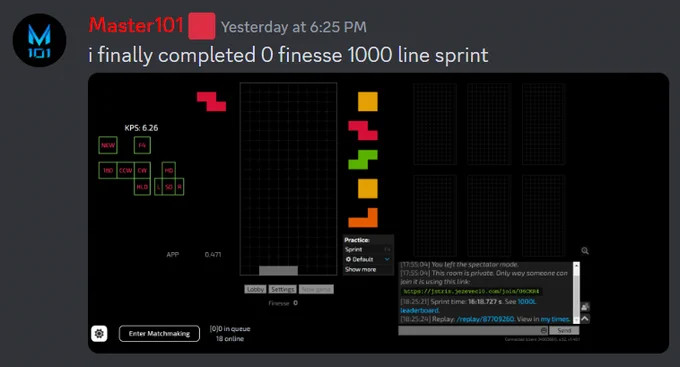
Task: Click the topmost yellow O piece in next queue
Action: tap(368, 102)
